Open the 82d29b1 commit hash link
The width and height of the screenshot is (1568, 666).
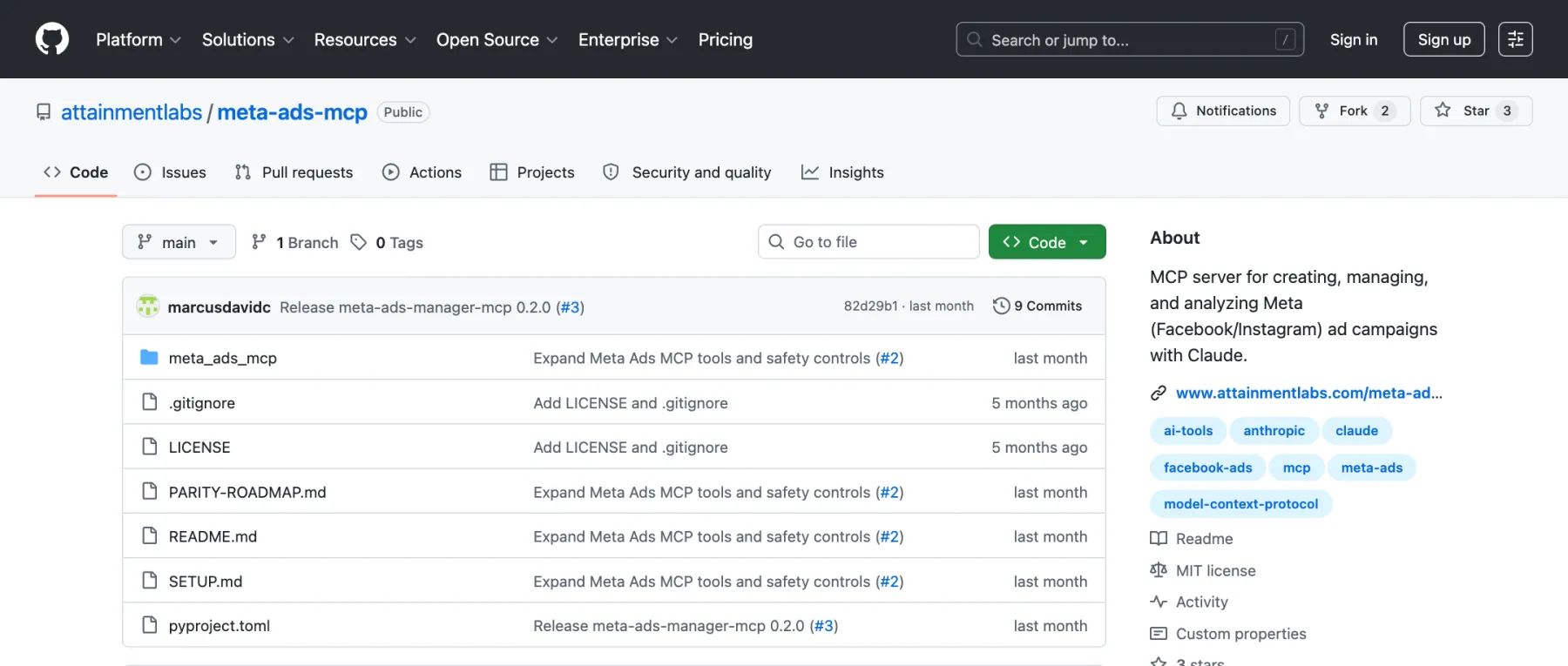coord(870,306)
